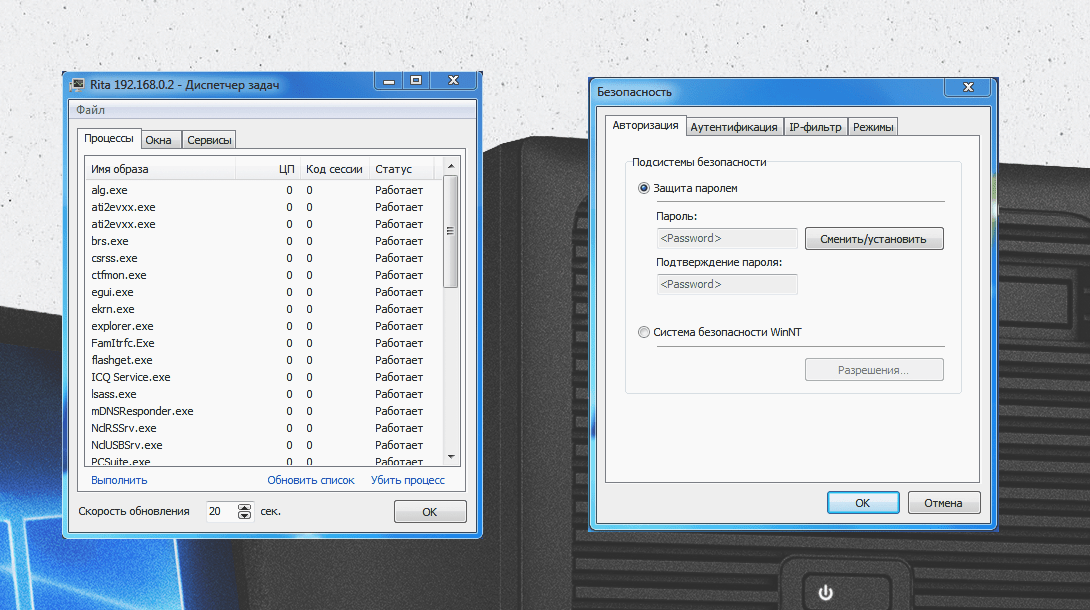The width and height of the screenshot is (1090, 610).
Task: Switch to the Окна tab
Action: click(159, 140)
